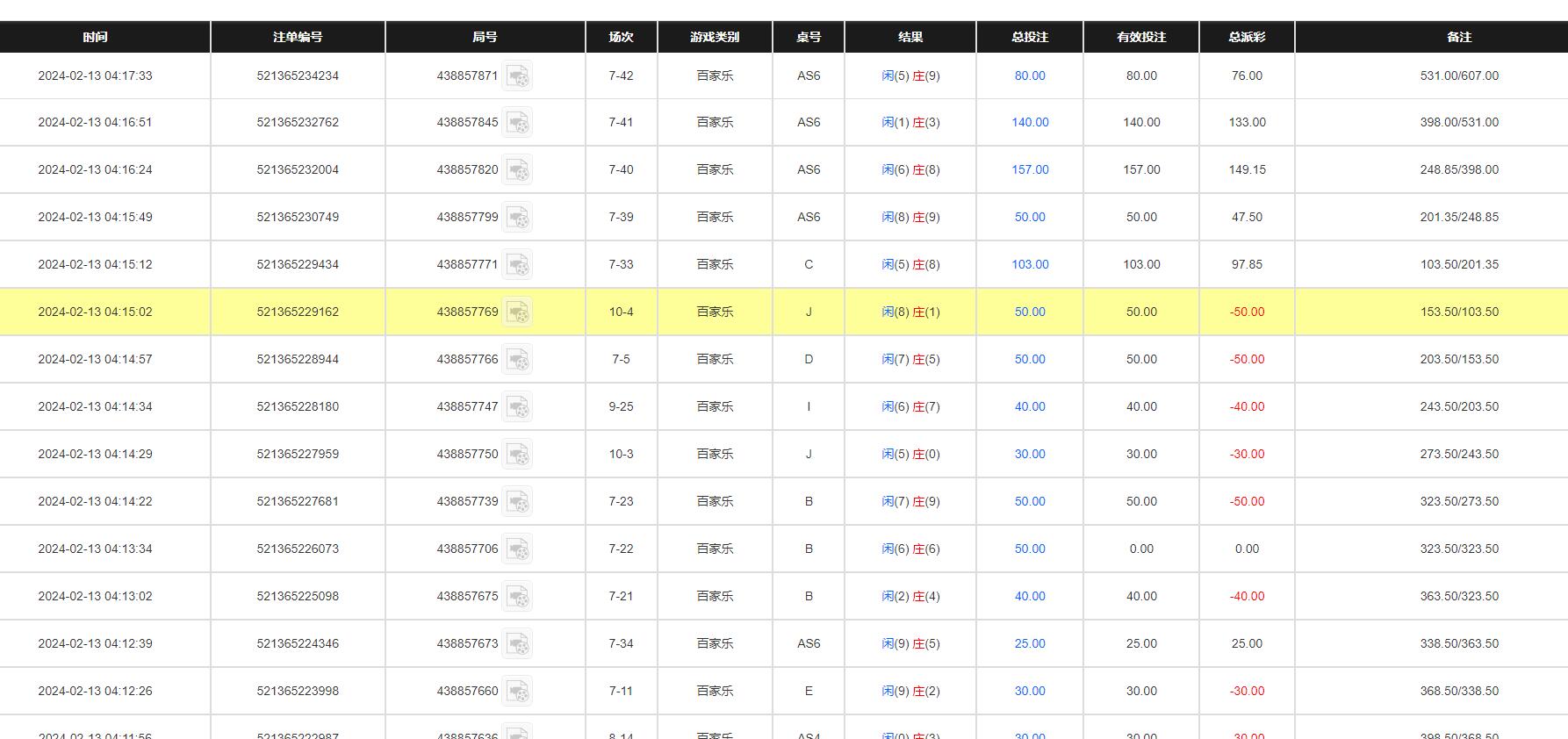Select table number E

click(x=809, y=691)
